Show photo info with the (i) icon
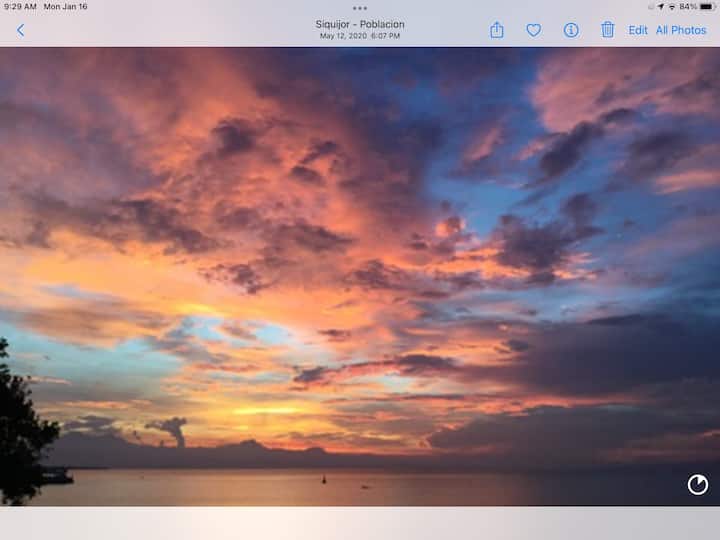 click(571, 30)
